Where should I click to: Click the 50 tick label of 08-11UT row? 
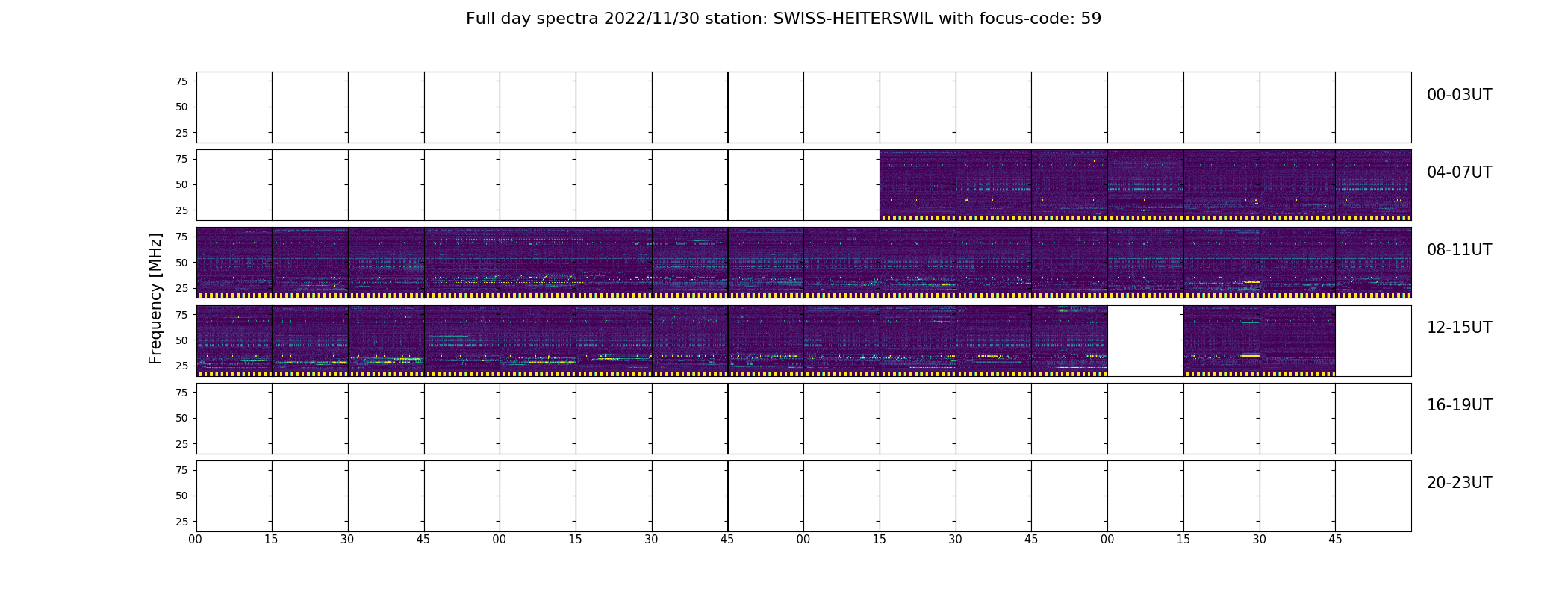(181, 263)
